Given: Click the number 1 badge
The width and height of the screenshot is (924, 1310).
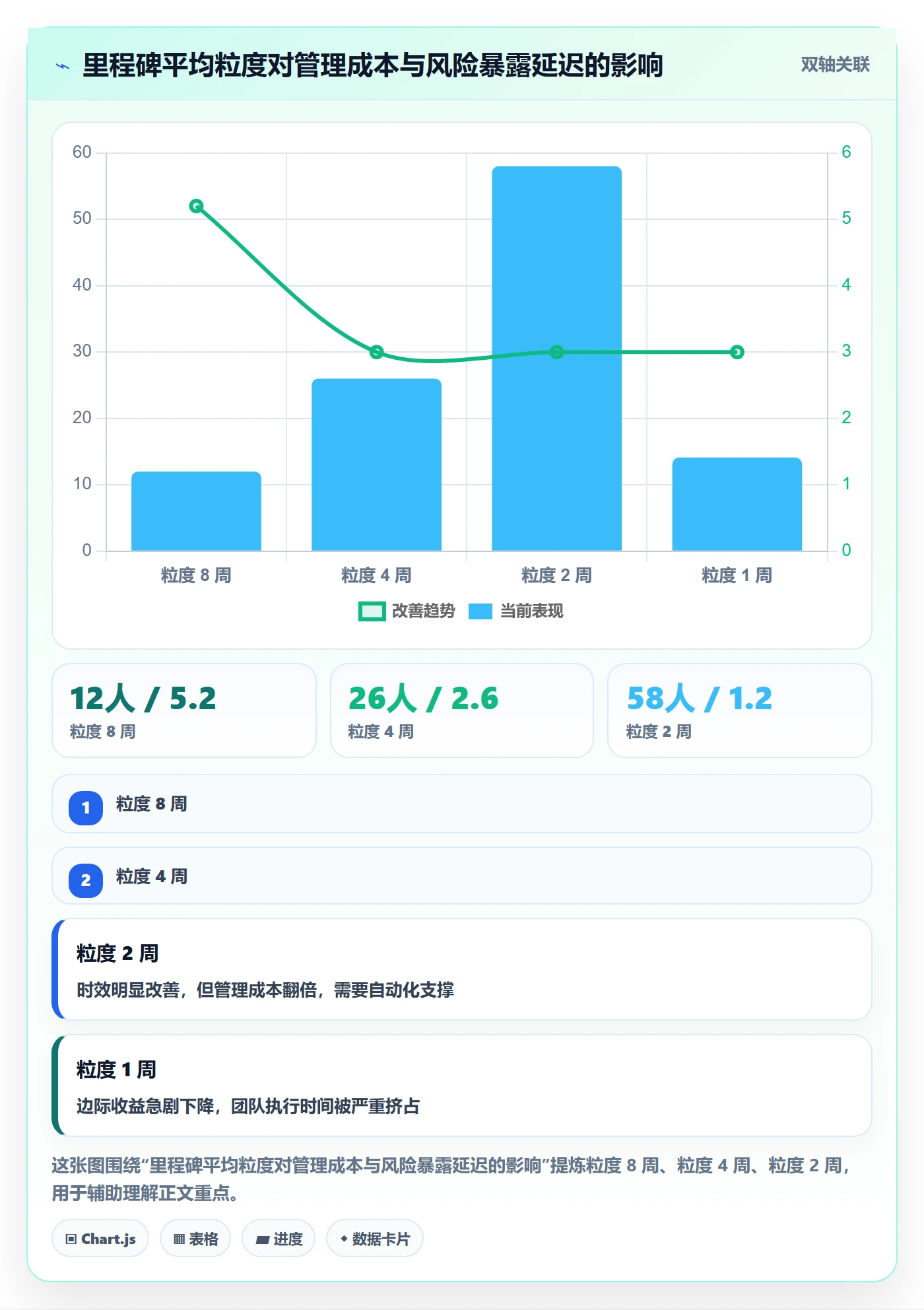Looking at the screenshot, I should [86, 808].
